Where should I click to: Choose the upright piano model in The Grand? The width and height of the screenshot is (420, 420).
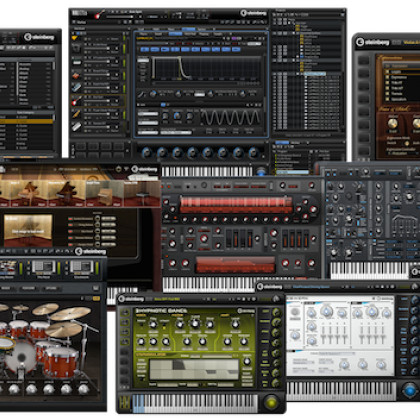click(x=105, y=193)
